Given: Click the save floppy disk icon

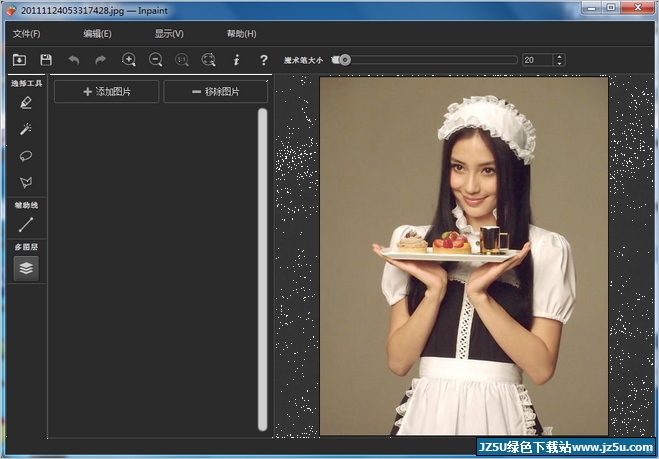Looking at the screenshot, I should [x=46, y=60].
